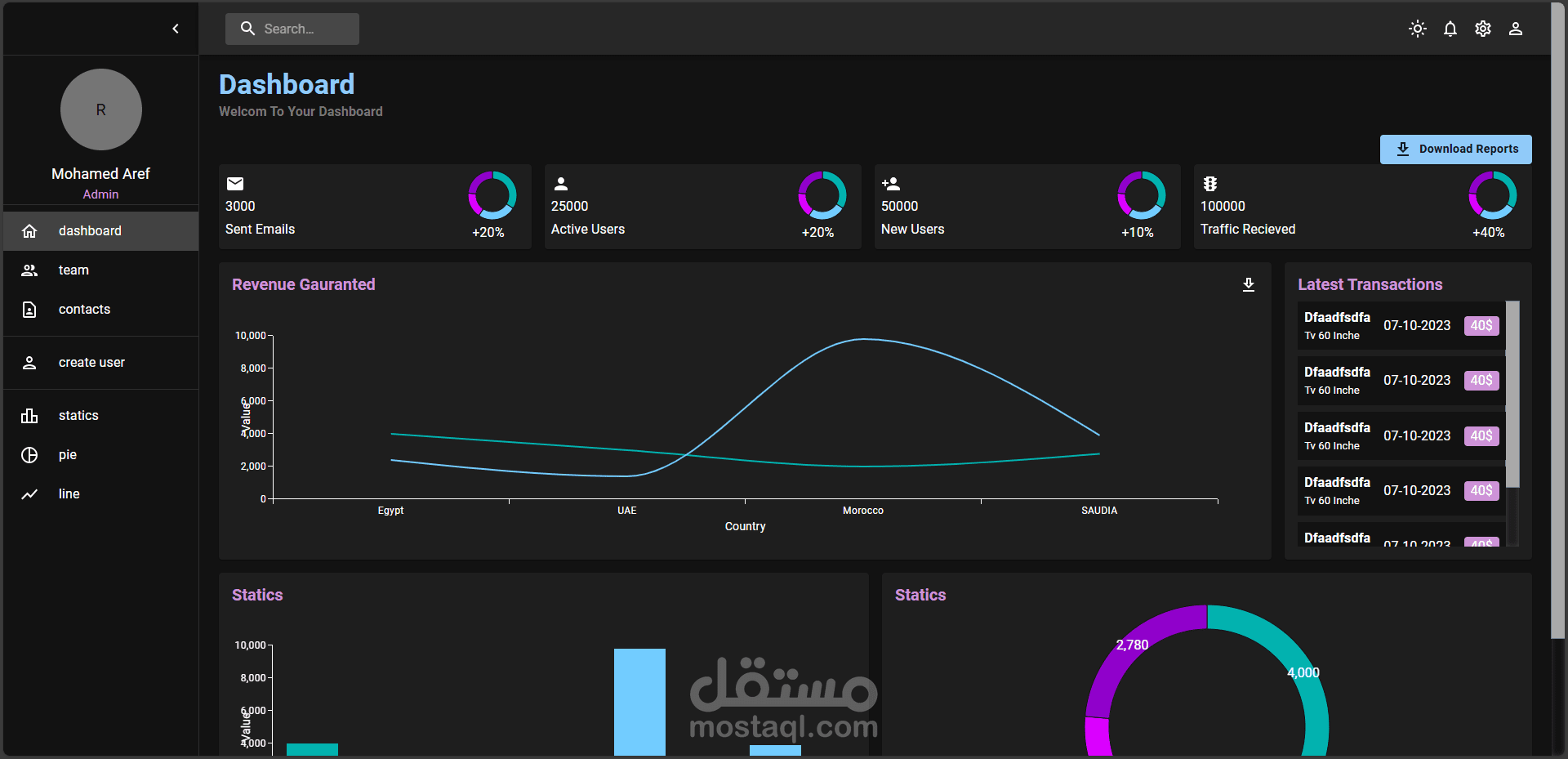Image resolution: width=1568 pixels, height=759 pixels.
Task: Collapse the sidebar with the chevron arrow
Action: point(176,29)
